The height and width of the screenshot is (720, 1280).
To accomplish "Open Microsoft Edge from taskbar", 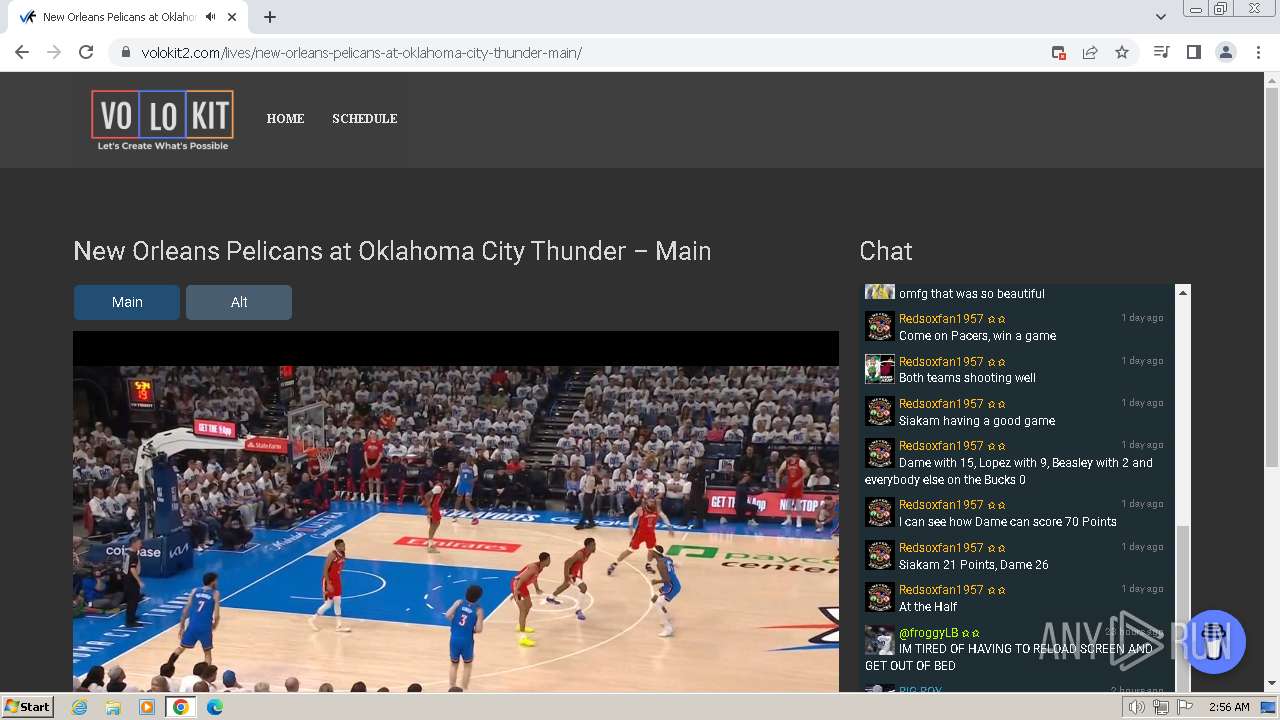I will [x=214, y=706].
